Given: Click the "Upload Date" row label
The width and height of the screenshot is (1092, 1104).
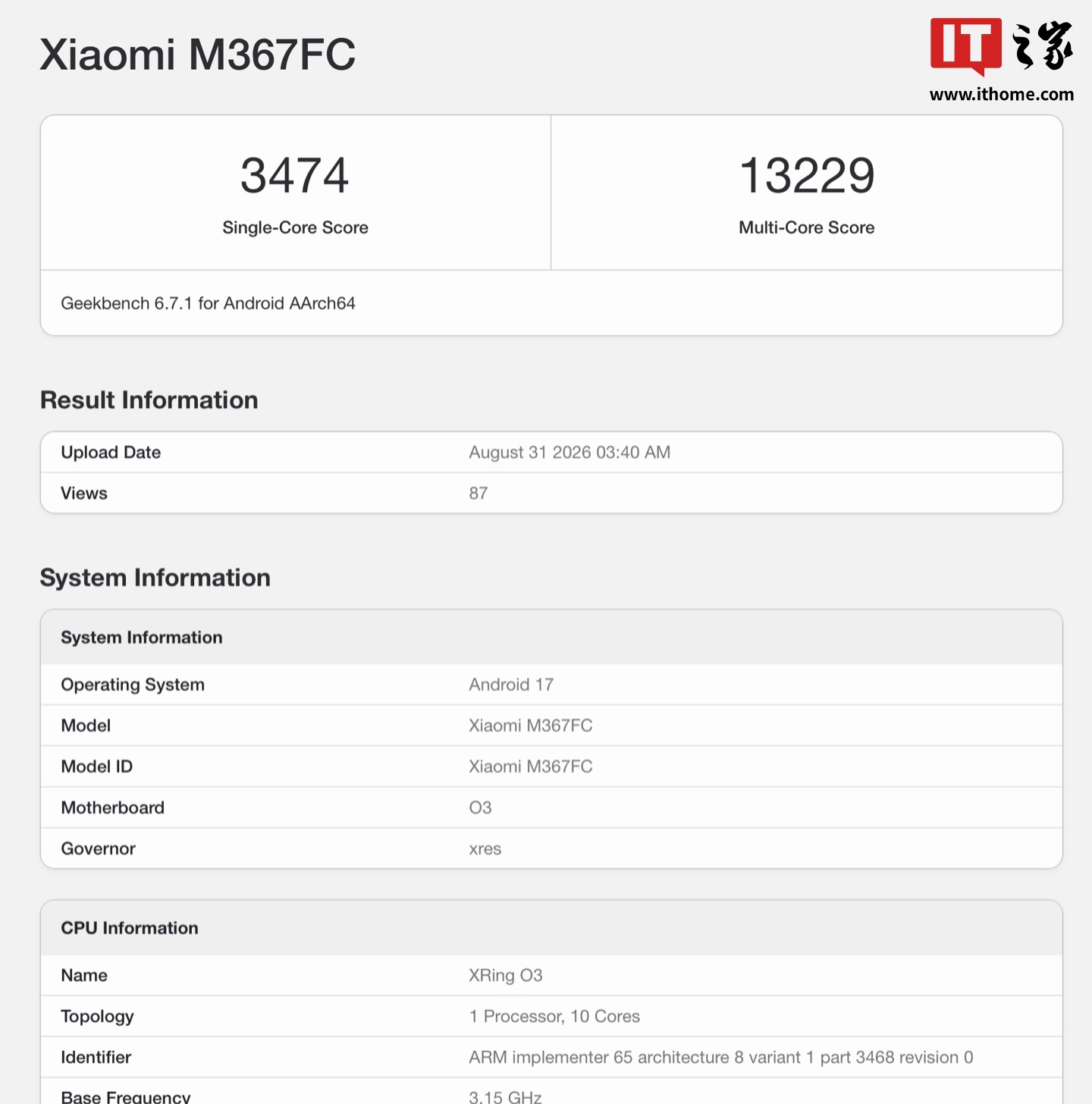Looking at the screenshot, I should tap(111, 453).
